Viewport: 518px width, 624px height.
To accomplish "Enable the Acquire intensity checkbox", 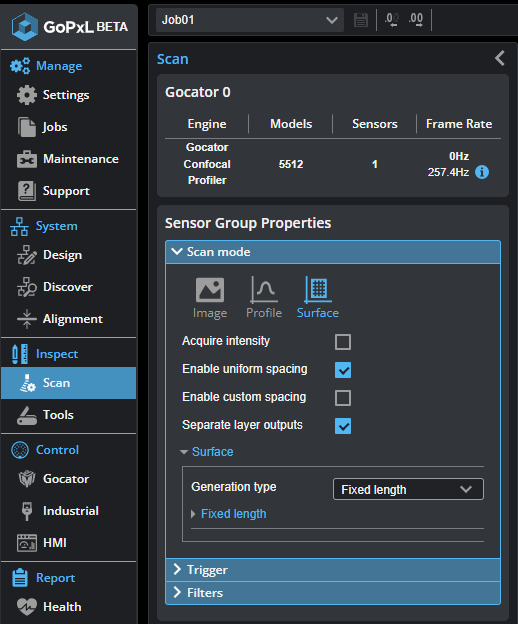I will click(343, 342).
